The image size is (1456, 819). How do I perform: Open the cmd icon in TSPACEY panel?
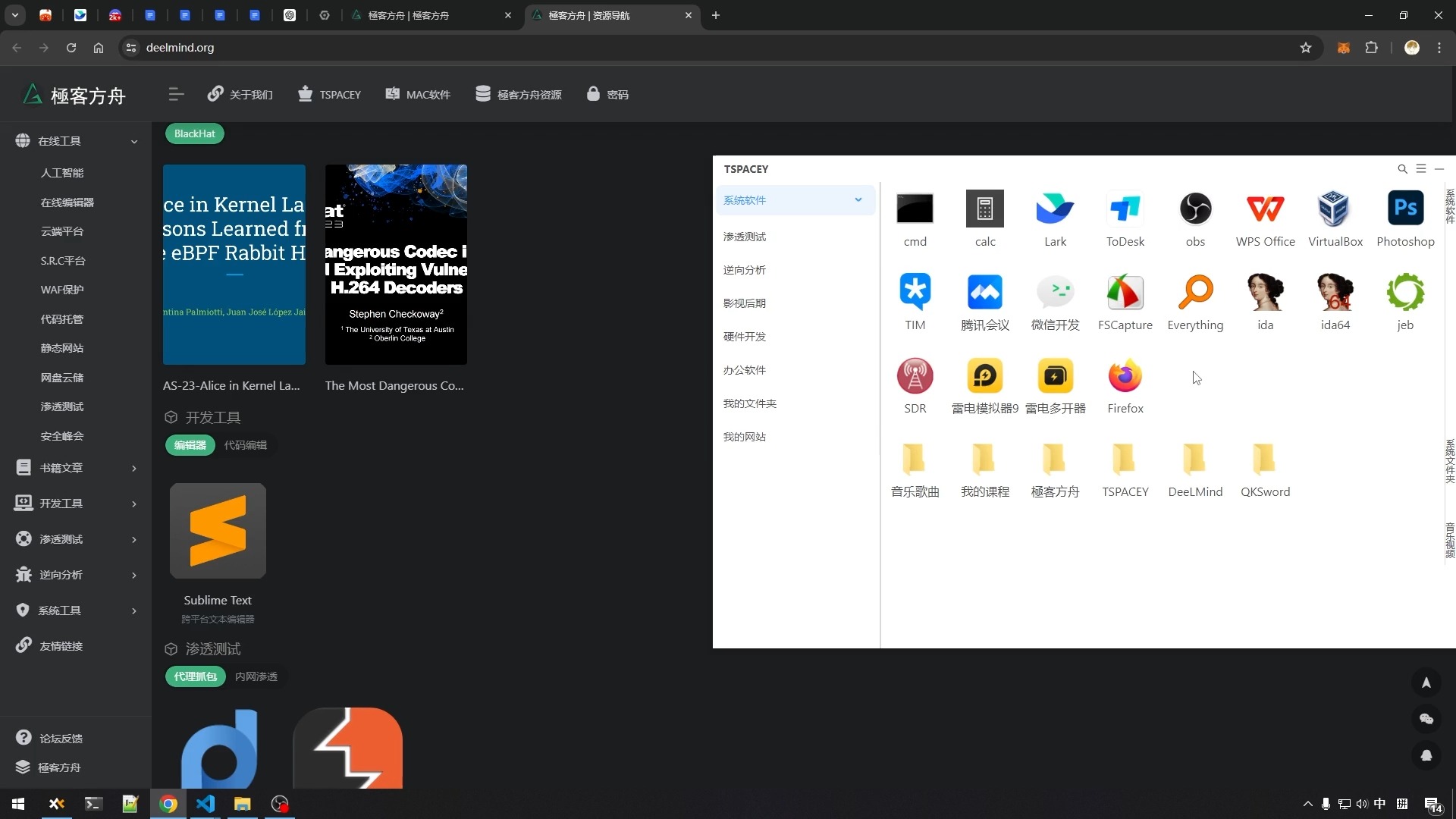click(915, 209)
